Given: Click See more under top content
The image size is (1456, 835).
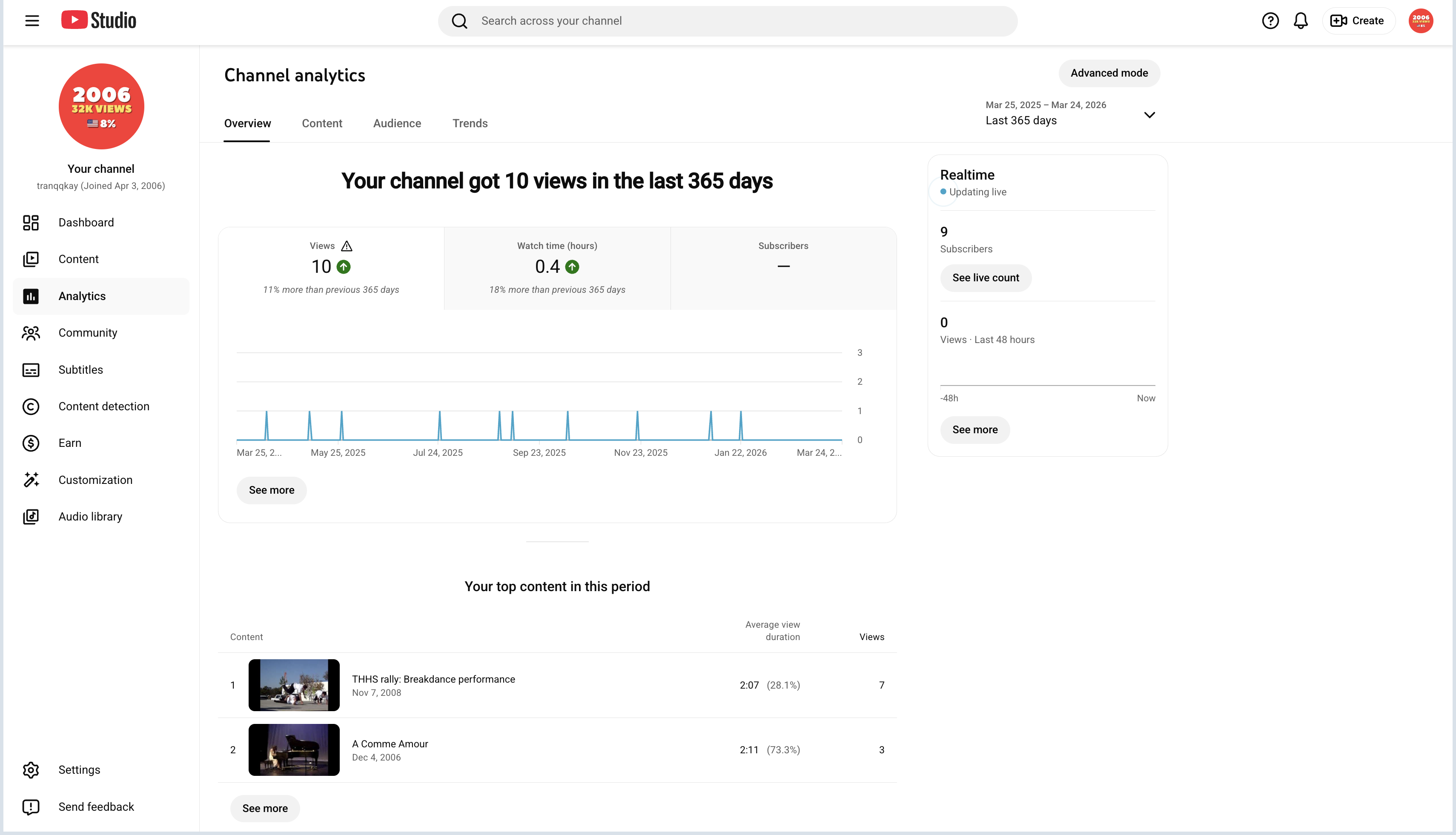Looking at the screenshot, I should point(265,809).
